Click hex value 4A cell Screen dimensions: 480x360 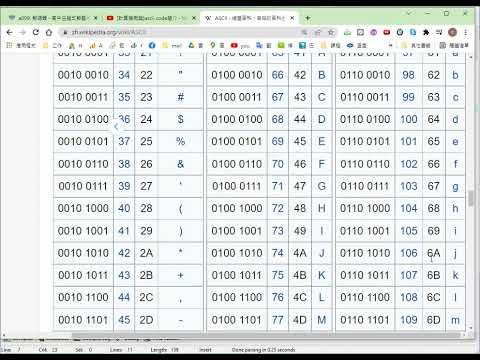[x=300, y=253]
